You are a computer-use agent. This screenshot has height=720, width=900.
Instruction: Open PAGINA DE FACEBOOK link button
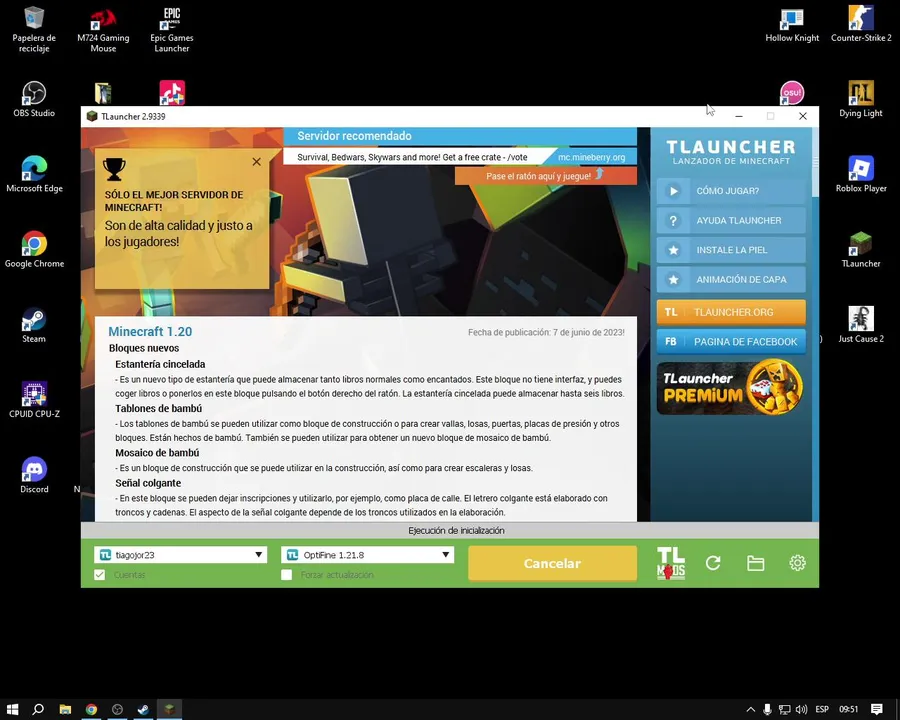(x=731, y=341)
